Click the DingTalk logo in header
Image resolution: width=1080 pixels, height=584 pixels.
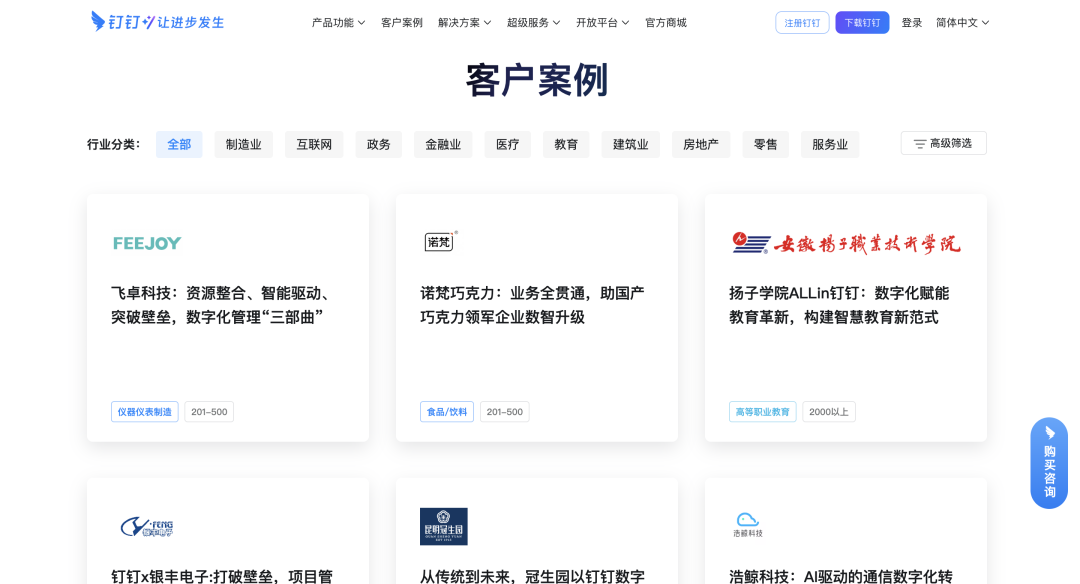[x=158, y=22]
